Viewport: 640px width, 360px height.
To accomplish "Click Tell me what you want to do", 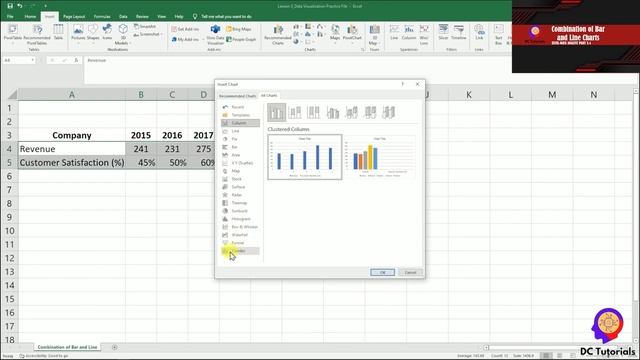I will (222, 16).
